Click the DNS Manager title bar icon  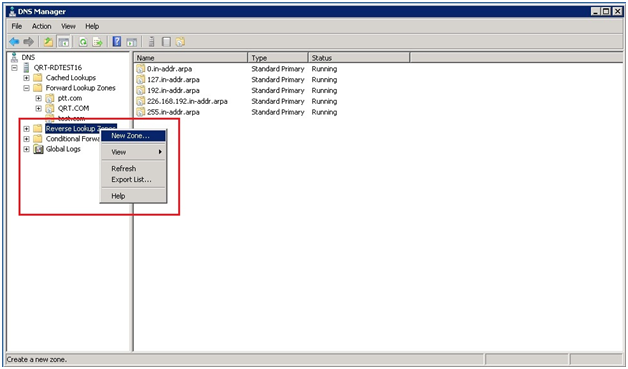12,12
